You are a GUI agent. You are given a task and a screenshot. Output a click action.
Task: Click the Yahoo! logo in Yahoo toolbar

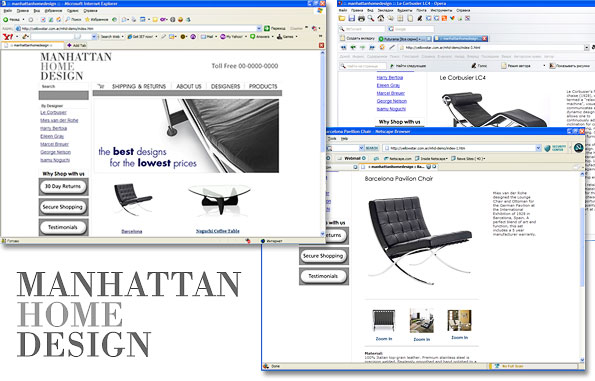(8, 36)
